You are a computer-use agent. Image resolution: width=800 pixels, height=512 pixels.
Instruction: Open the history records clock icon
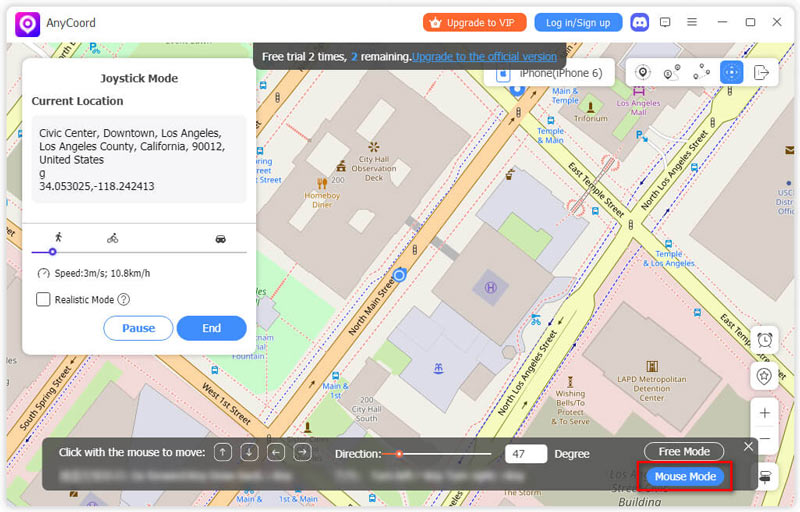point(765,340)
